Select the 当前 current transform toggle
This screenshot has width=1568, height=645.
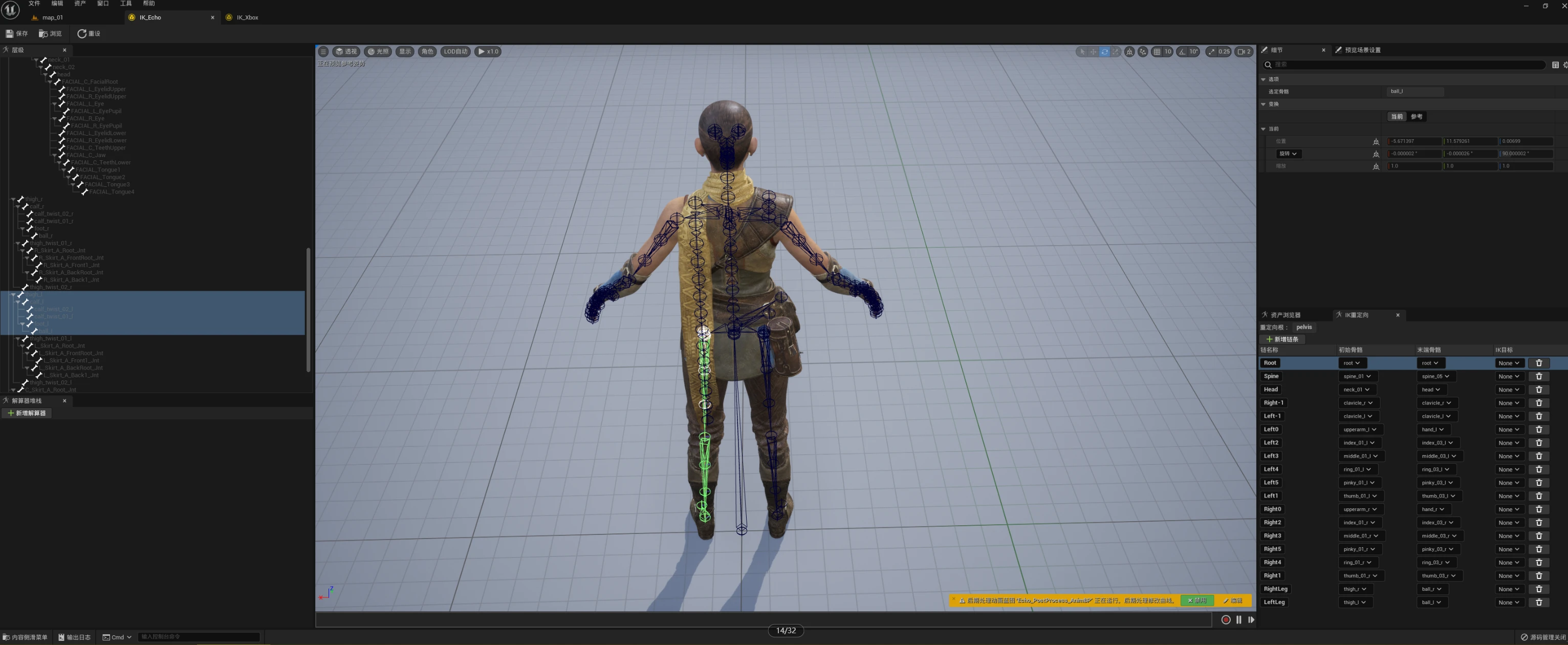pyautogui.click(x=1397, y=116)
